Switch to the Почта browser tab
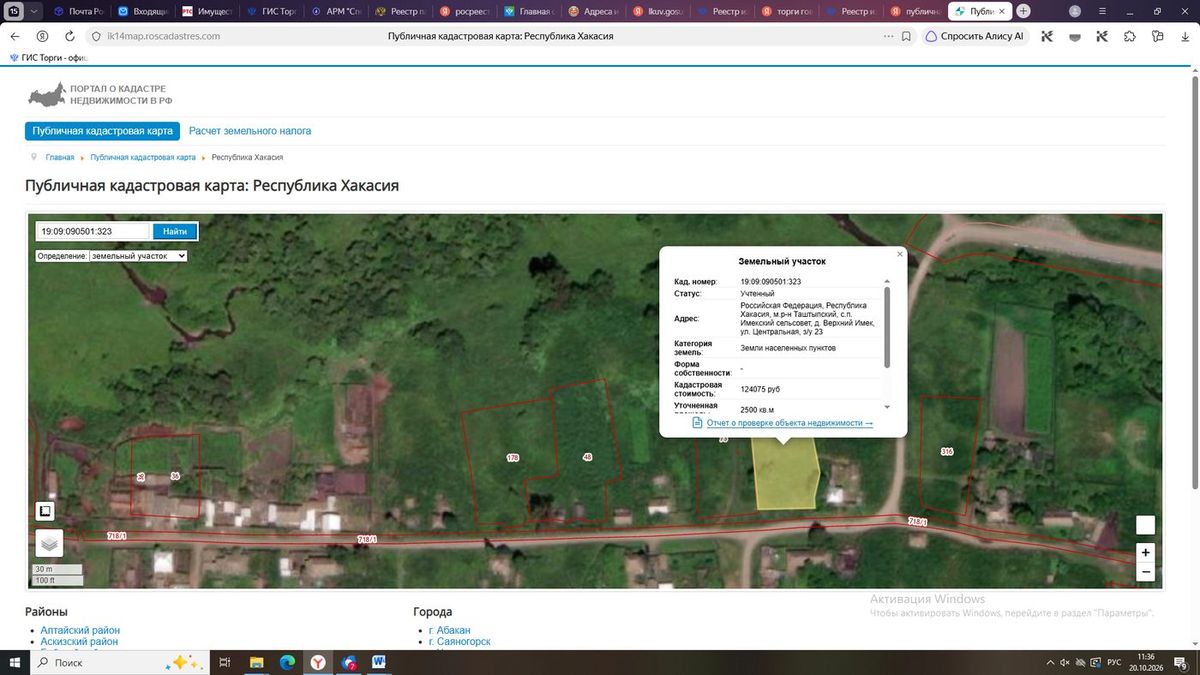1200x675 pixels. 78,11
